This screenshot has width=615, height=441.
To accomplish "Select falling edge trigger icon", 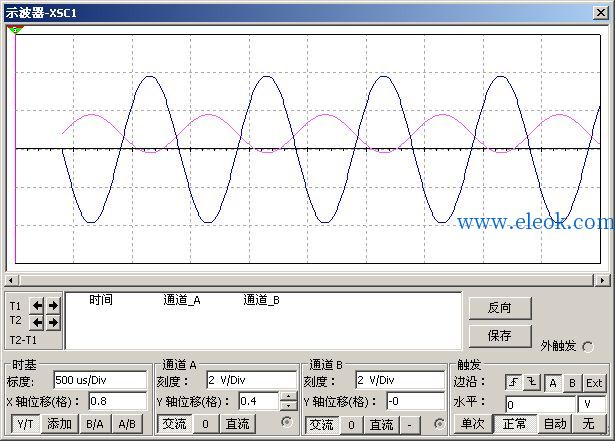I will (532, 382).
